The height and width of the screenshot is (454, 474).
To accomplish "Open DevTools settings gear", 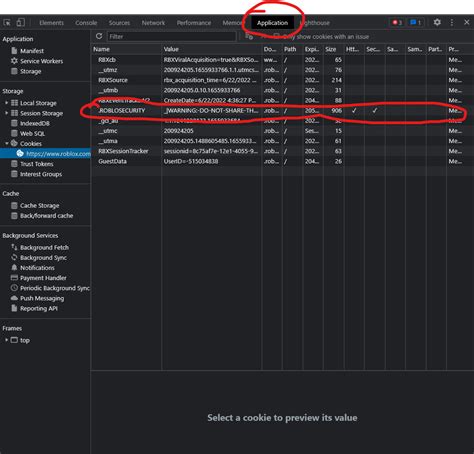I will [x=437, y=22].
